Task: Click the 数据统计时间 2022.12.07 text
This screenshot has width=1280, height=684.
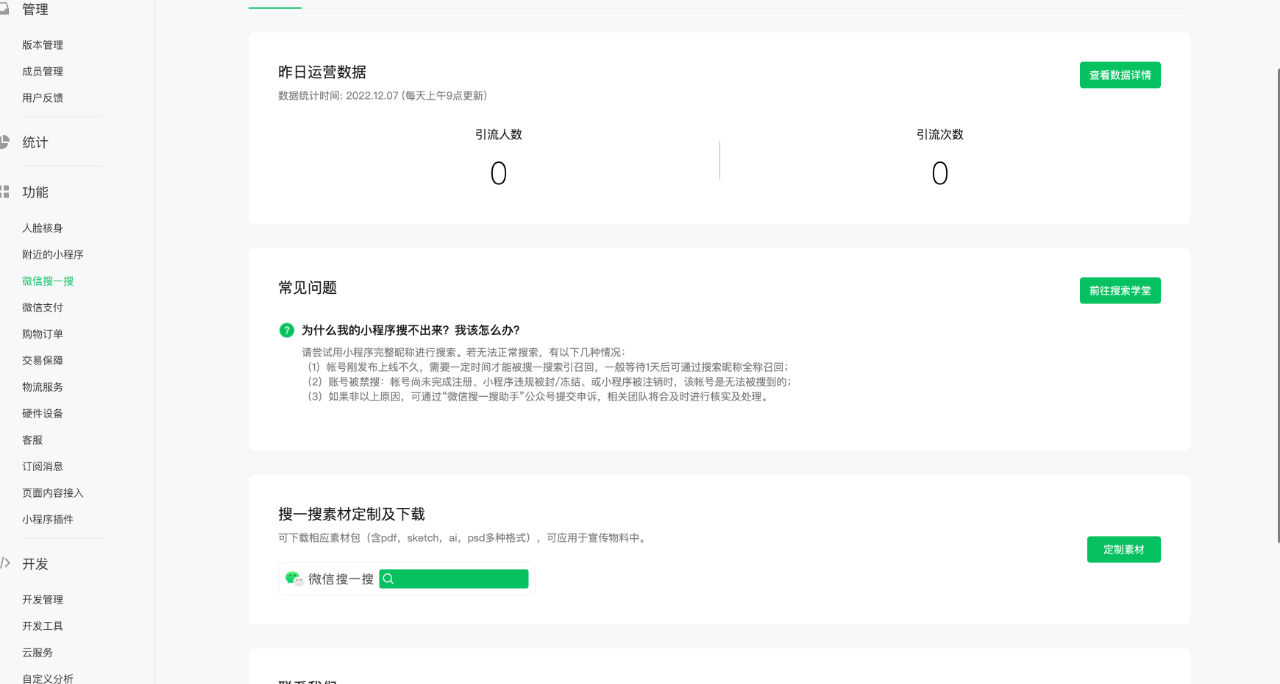Action: point(383,96)
